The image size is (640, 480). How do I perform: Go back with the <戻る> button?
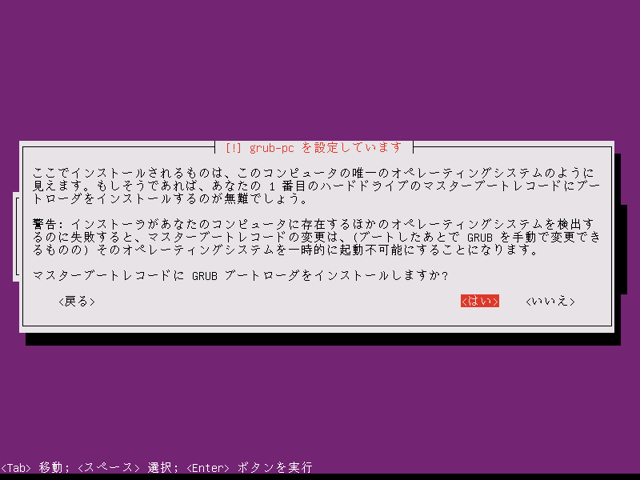tap(77, 301)
